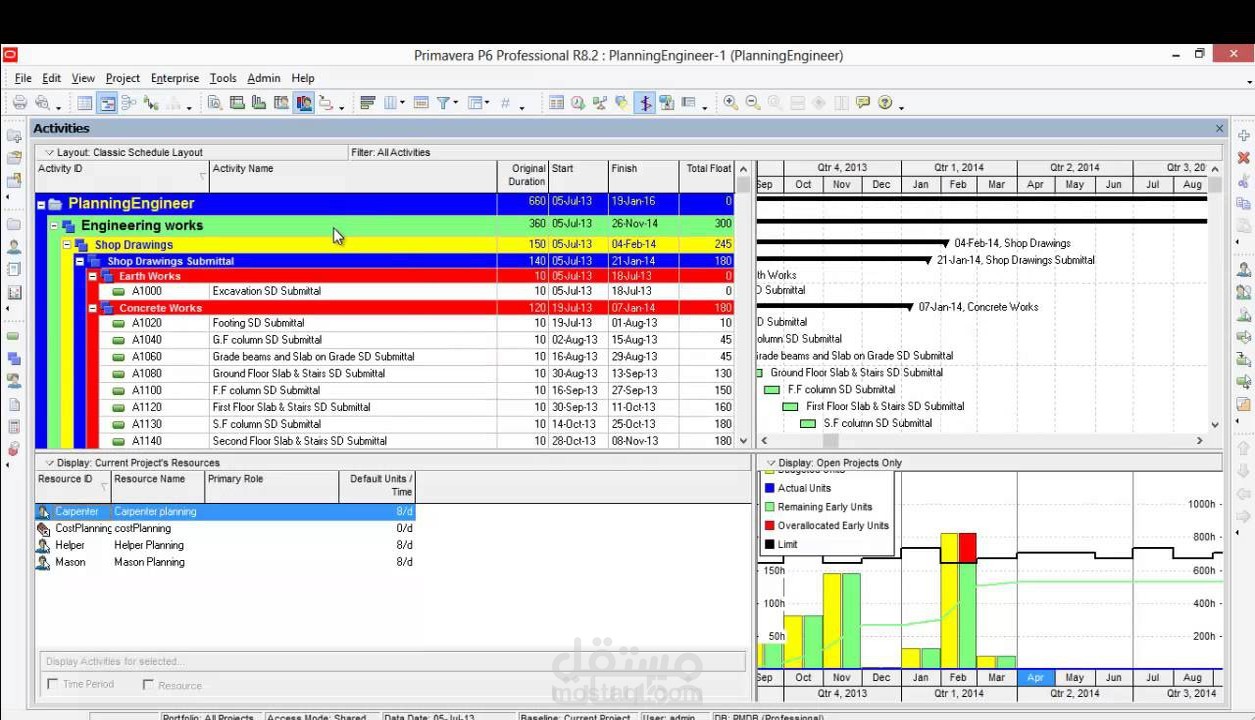1255x720 pixels.
Task: Click the blue Actual Units legend swatch
Action: (x=769, y=488)
